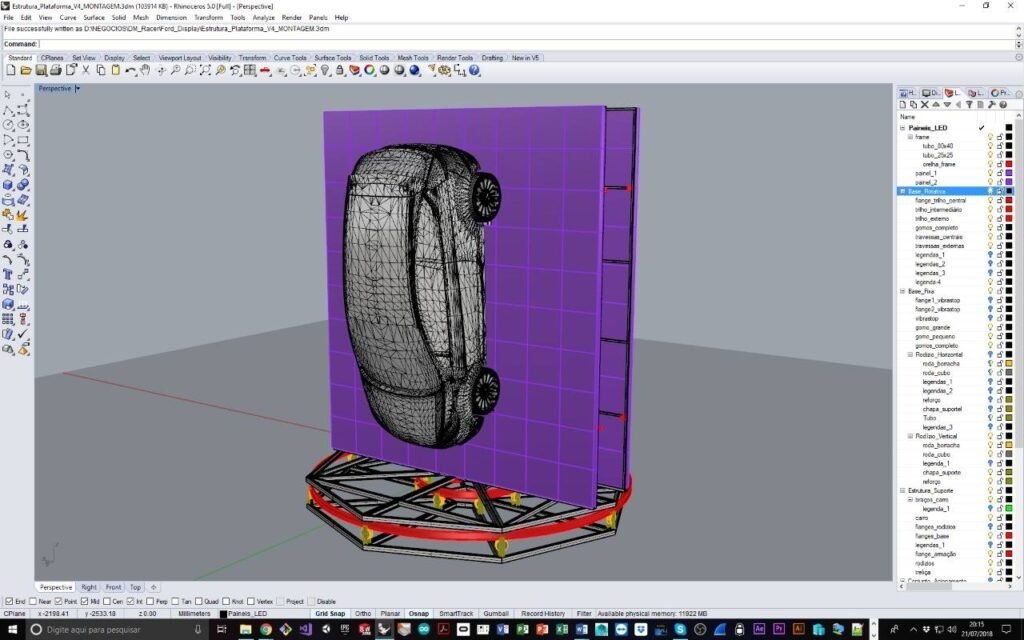Switch to the Surface Tools toolbar tab
1024x640 pixels.
click(333, 58)
